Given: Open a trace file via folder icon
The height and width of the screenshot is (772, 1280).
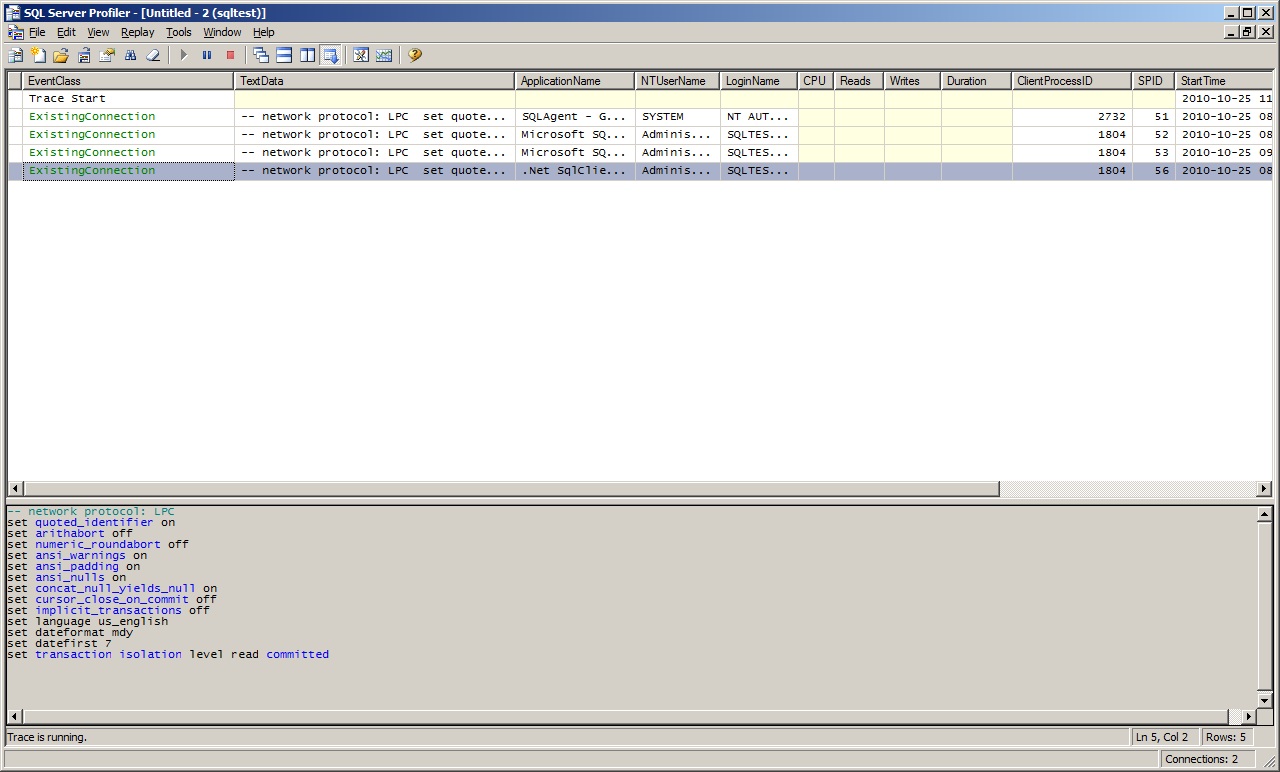Looking at the screenshot, I should 61,55.
